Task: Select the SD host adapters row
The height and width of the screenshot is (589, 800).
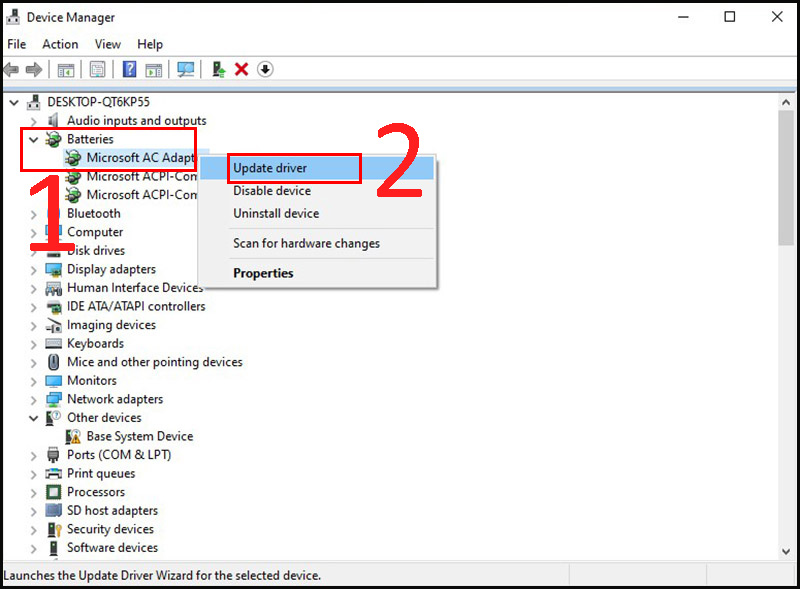Action: pyautogui.click(x=112, y=510)
